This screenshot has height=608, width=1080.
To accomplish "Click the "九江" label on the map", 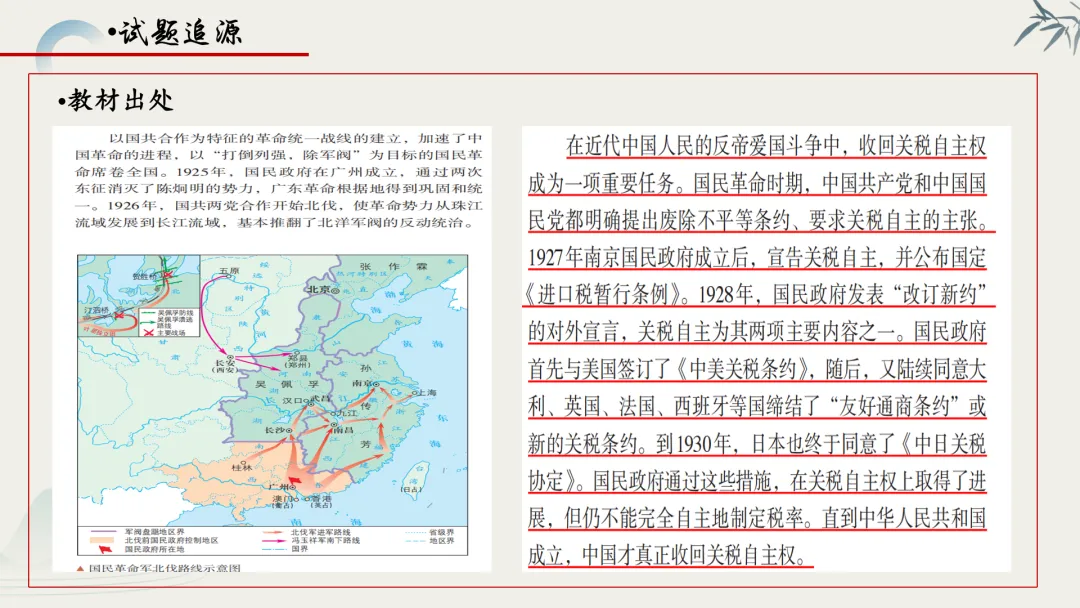I will pos(346,413).
